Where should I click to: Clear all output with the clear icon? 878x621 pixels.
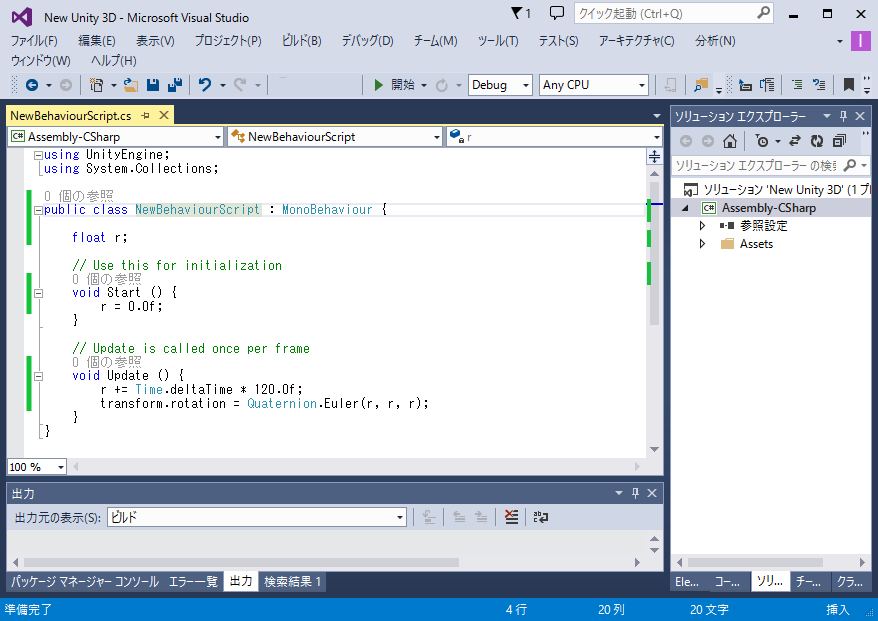coord(512,517)
